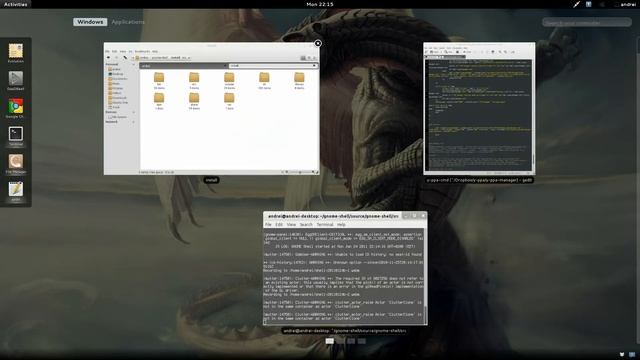The image size is (640, 360).
Task: Click the 'install' window caption label
Action: [211, 180]
